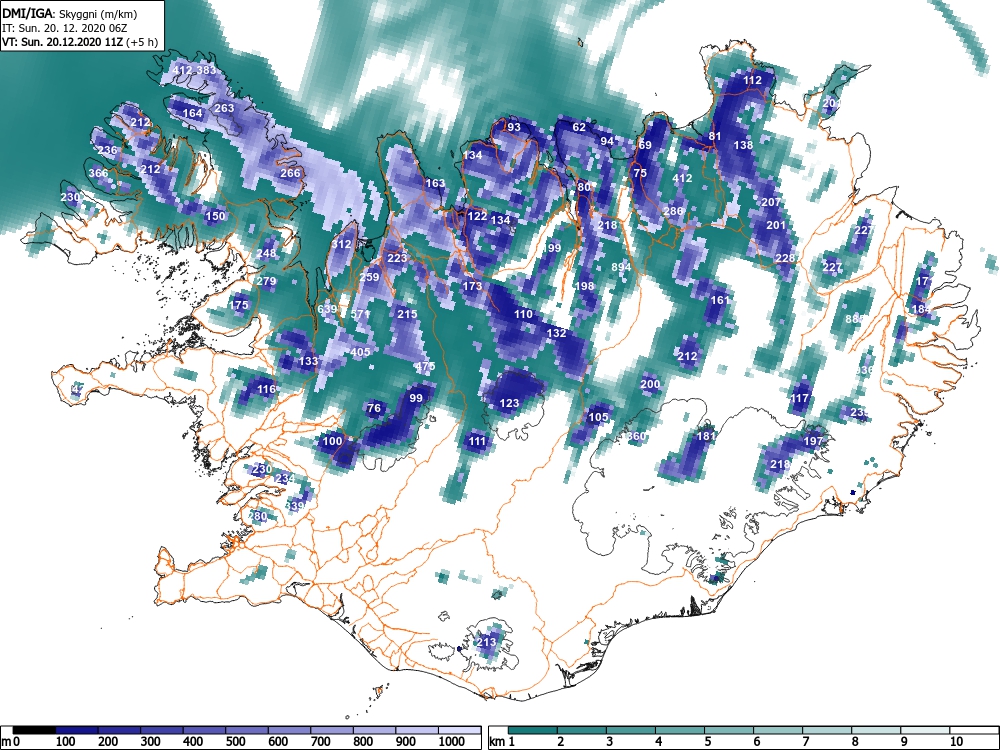Click the 400 label on the metre legend
This screenshot has width=1000, height=750.
[x=193, y=741]
